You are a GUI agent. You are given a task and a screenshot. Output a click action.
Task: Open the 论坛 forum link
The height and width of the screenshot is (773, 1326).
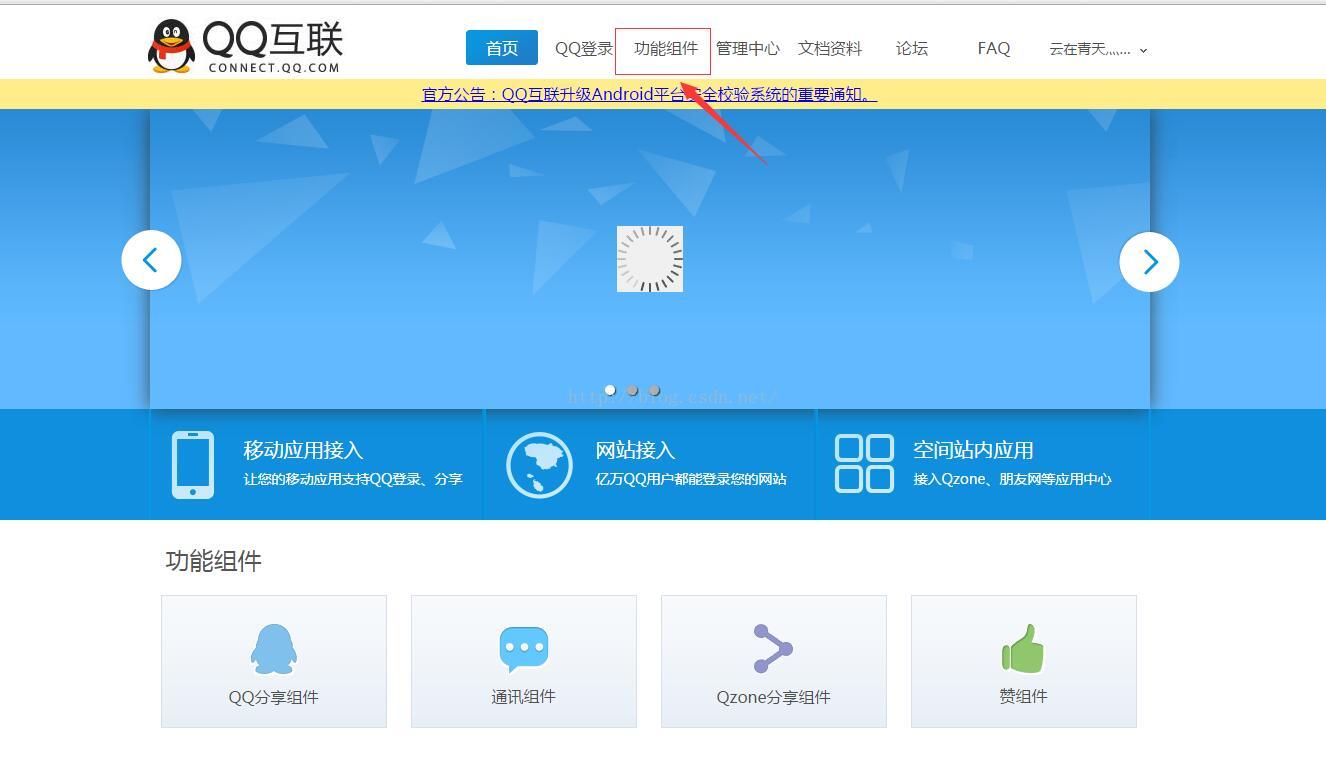tap(912, 48)
